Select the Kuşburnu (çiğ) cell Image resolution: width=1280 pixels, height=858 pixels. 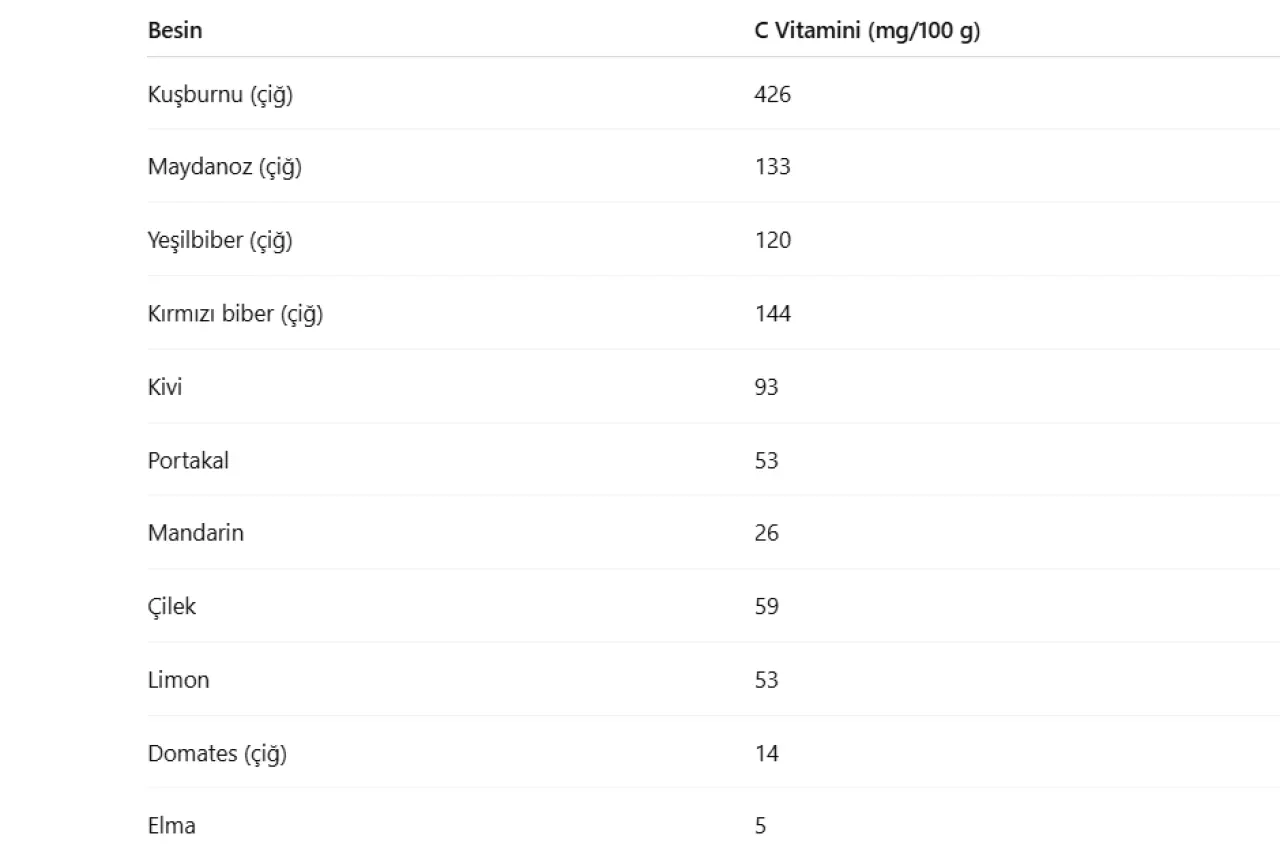pyautogui.click(x=220, y=95)
